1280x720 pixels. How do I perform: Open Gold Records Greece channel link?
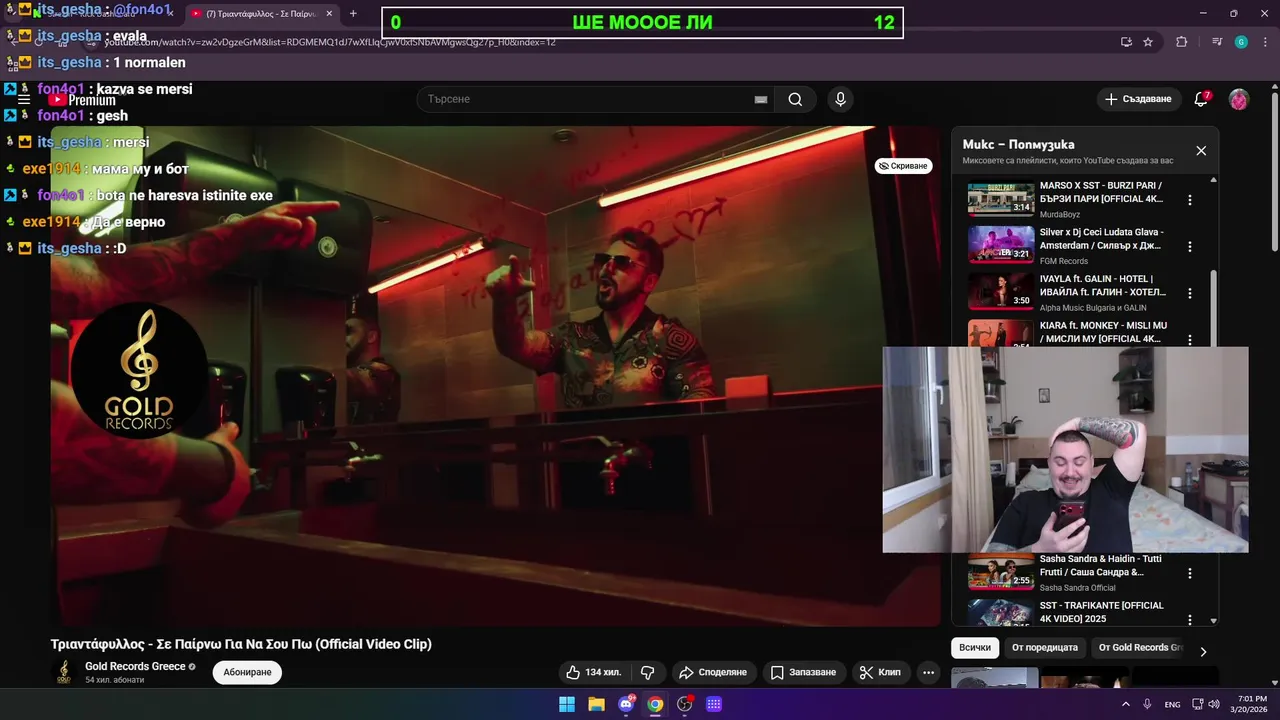[x=135, y=666]
